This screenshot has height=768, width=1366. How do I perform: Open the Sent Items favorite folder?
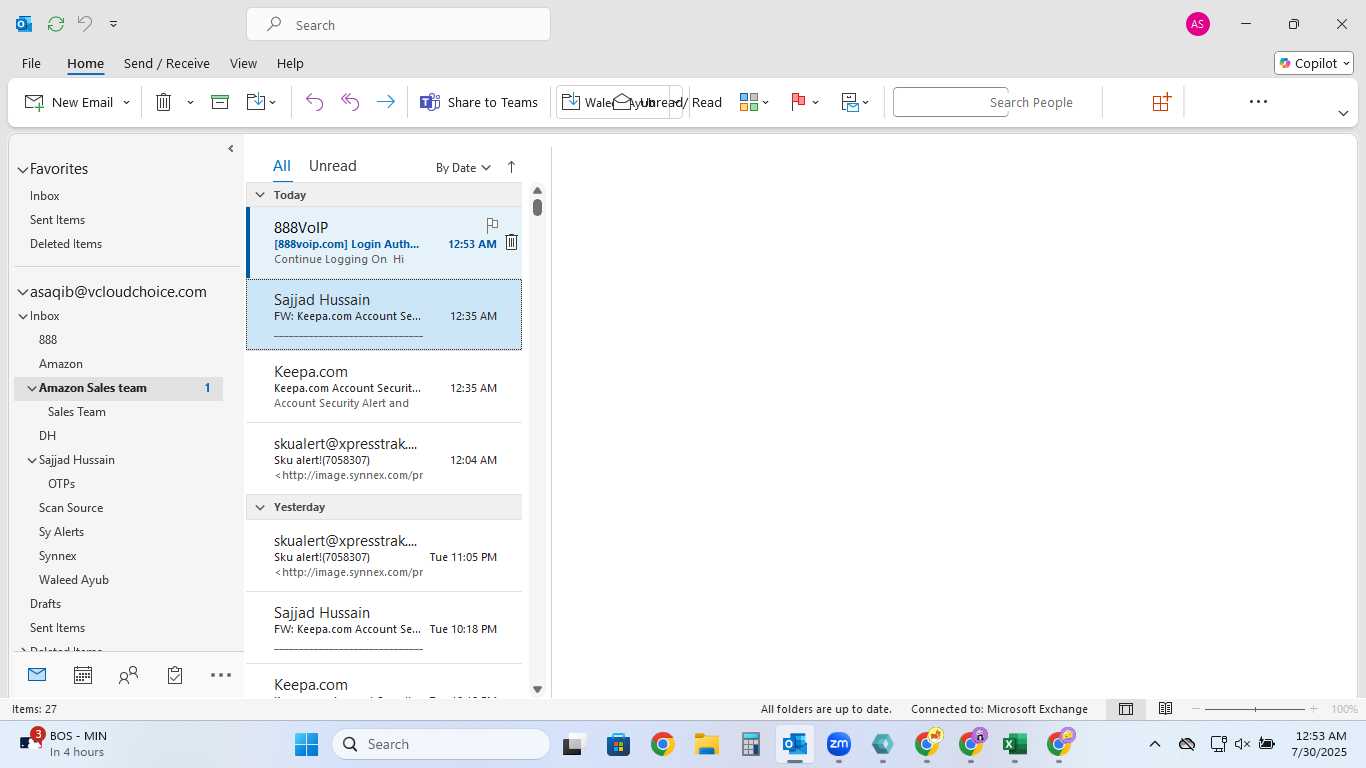(x=57, y=220)
